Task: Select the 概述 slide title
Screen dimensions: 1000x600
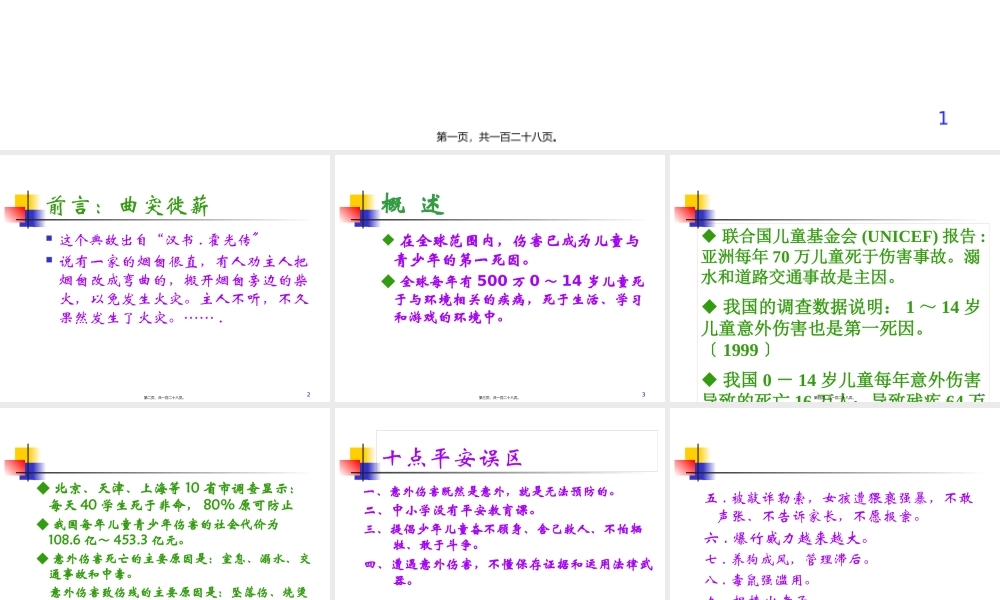Action: point(412,205)
